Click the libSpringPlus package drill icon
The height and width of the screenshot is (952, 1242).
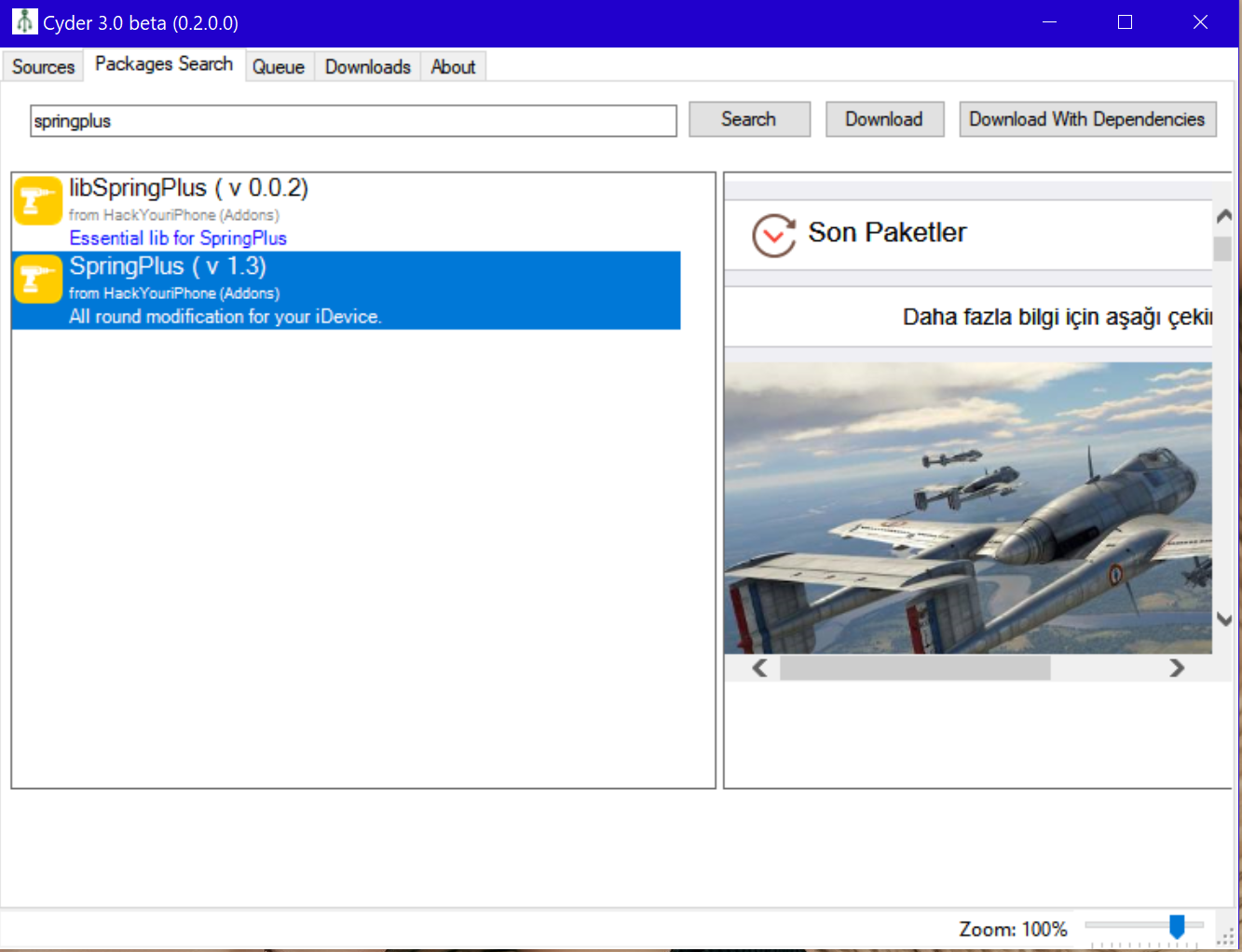click(x=38, y=200)
